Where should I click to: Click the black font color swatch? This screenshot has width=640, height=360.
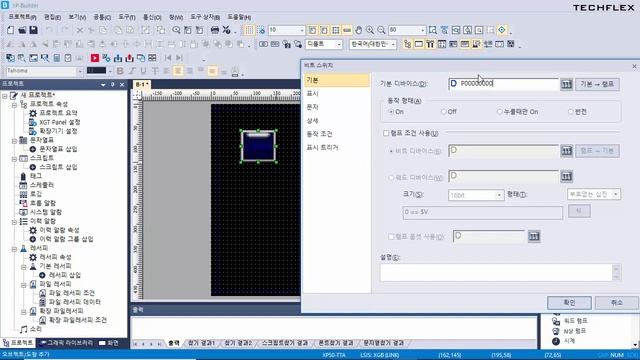click(x=96, y=71)
